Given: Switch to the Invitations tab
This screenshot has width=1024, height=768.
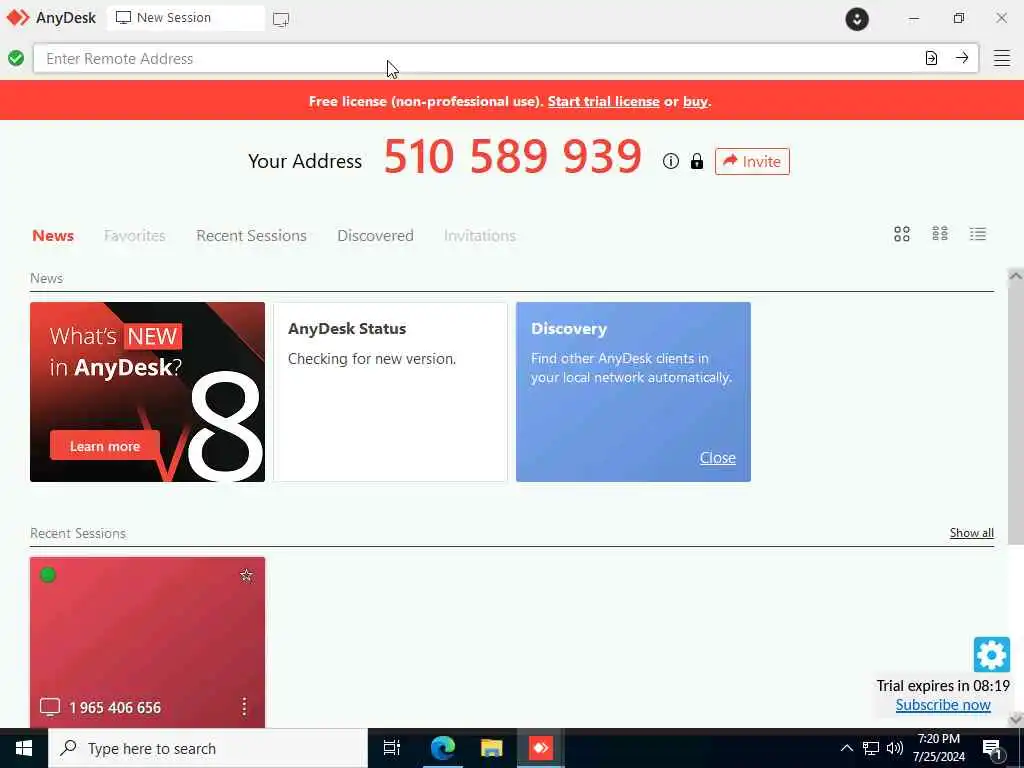Looking at the screenshot, I should coord(480,236).
